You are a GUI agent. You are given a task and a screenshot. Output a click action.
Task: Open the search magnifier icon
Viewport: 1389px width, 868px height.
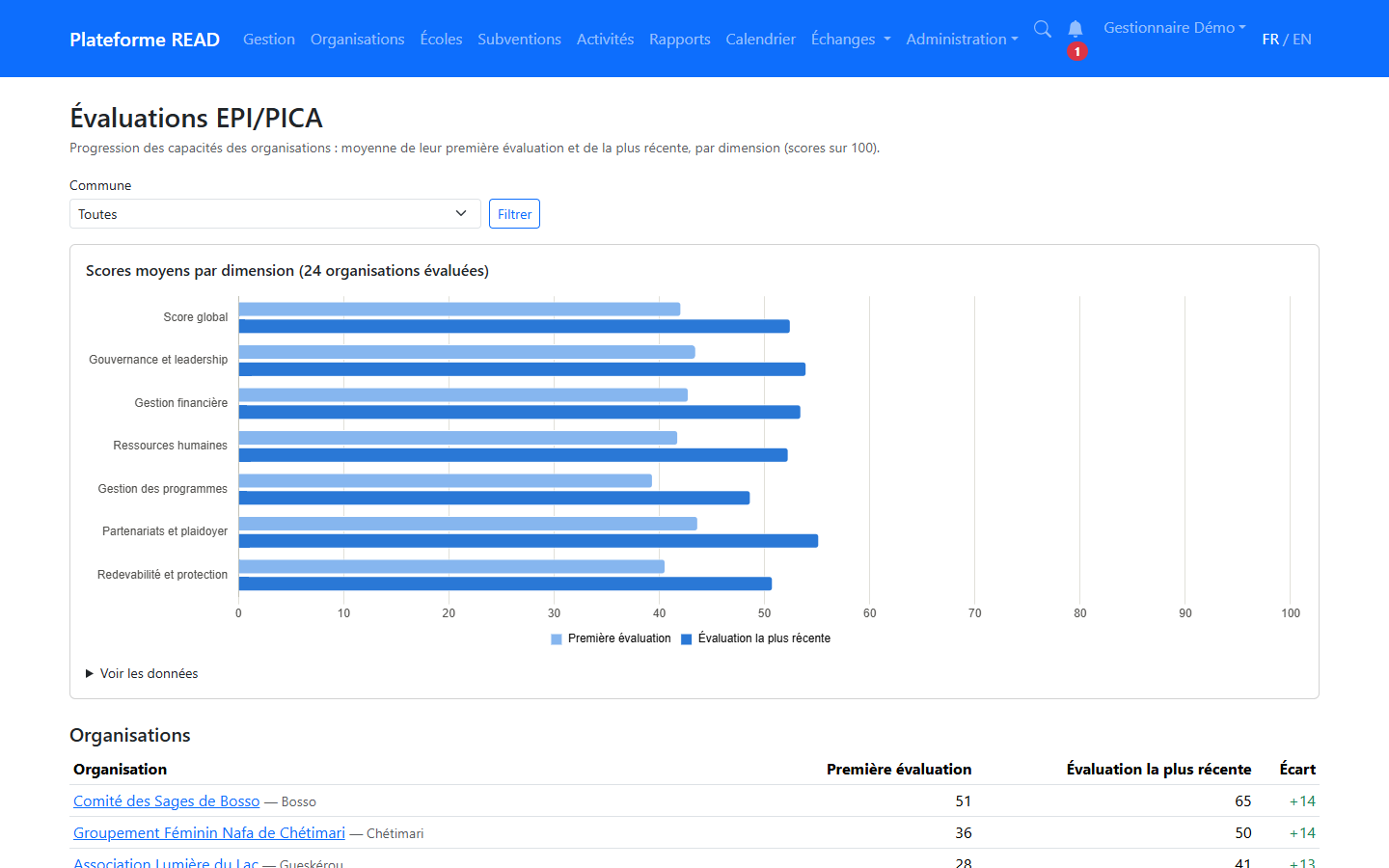tap(1043, 29)
